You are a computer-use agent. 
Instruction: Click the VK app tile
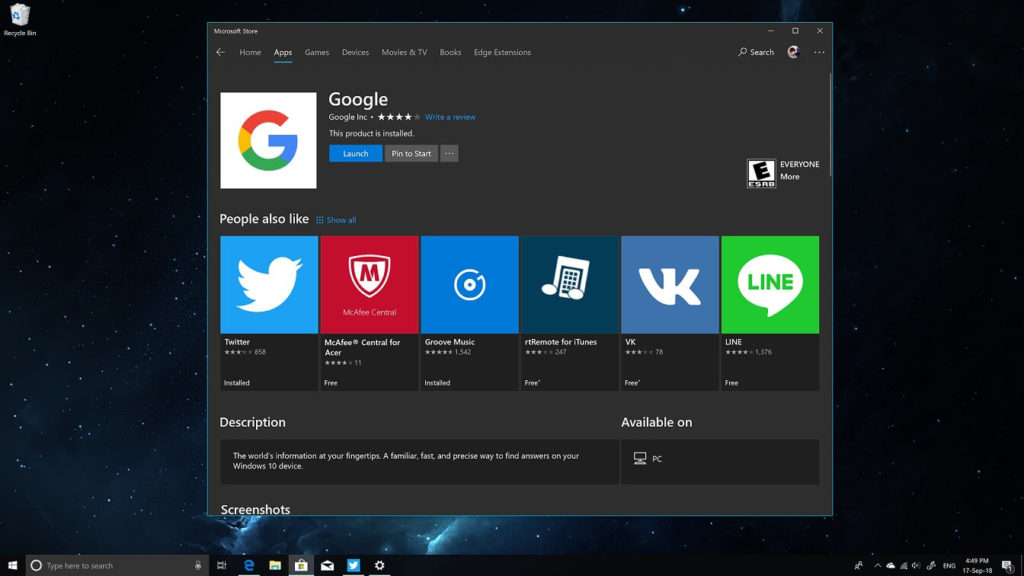pos(670,284)
